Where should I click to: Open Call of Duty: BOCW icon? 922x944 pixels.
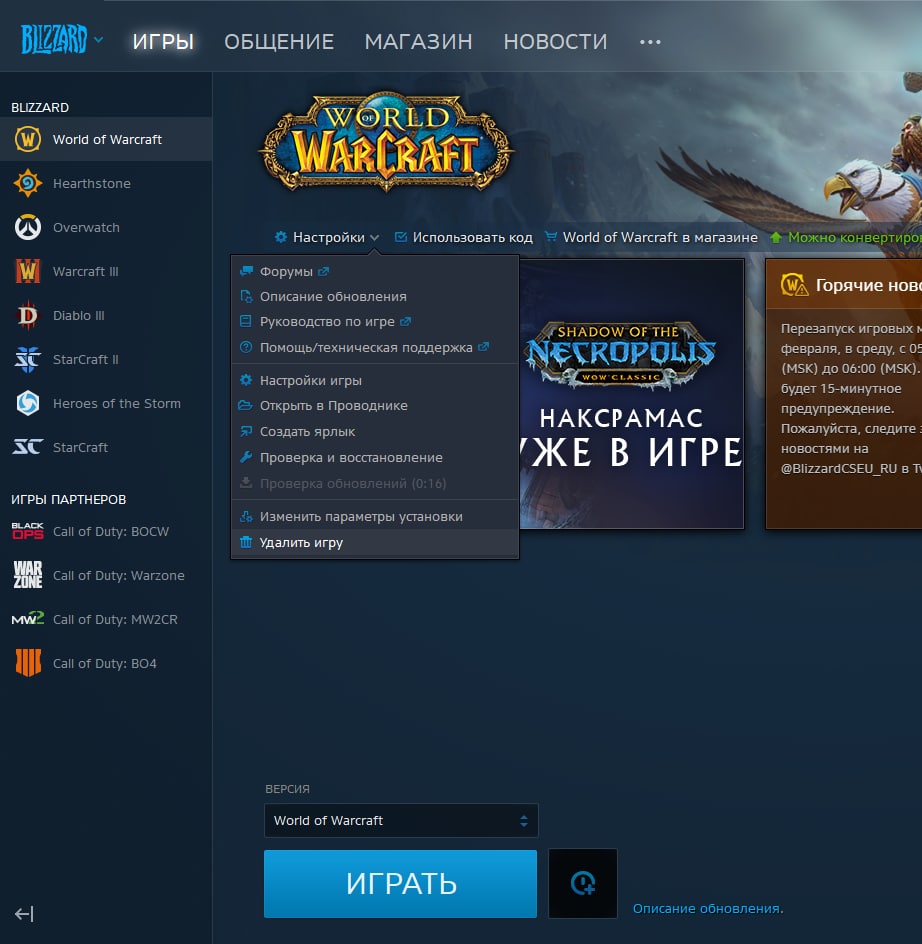(28, 531)
